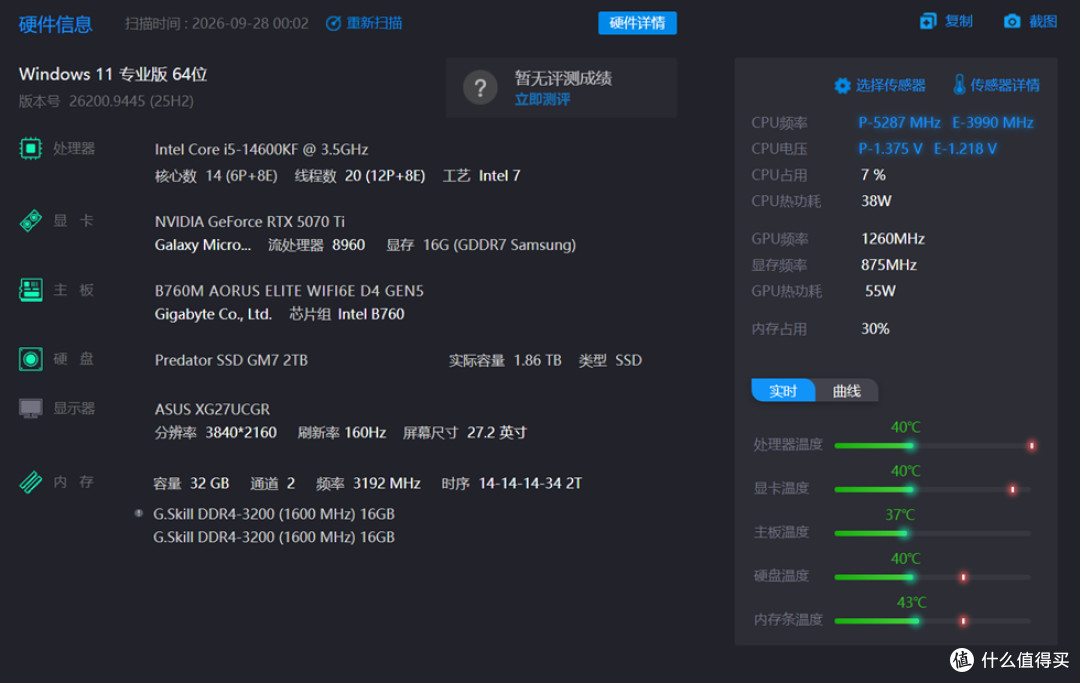1080x683 pixels.
Task: Click the 重新扫描 rescan link
Action: tap(374, 23)
